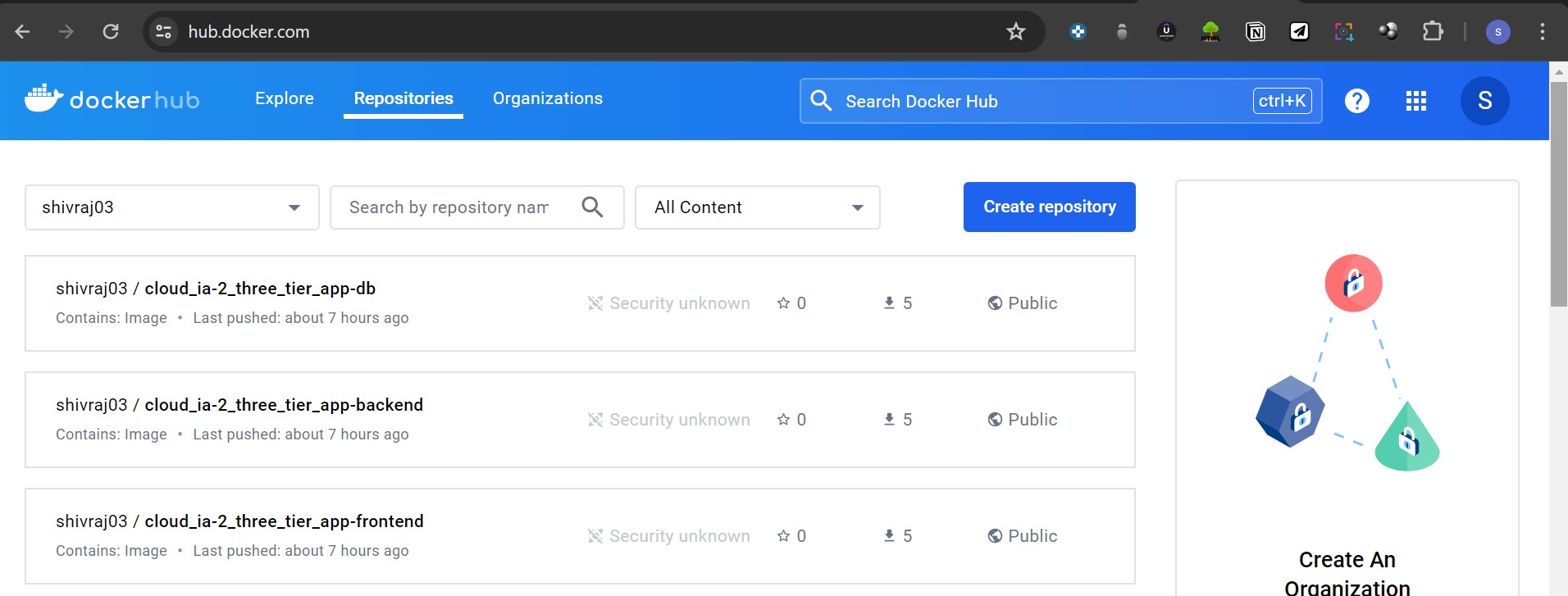The image size is (1568, 596).
Task: Click 'Security unknown' text in app-db row
Action: point(680,303)
